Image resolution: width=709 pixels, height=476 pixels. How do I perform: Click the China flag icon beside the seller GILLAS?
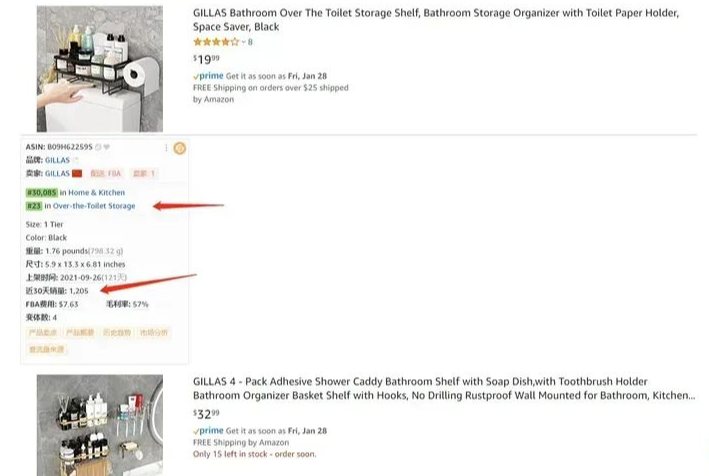click(77, 173)
